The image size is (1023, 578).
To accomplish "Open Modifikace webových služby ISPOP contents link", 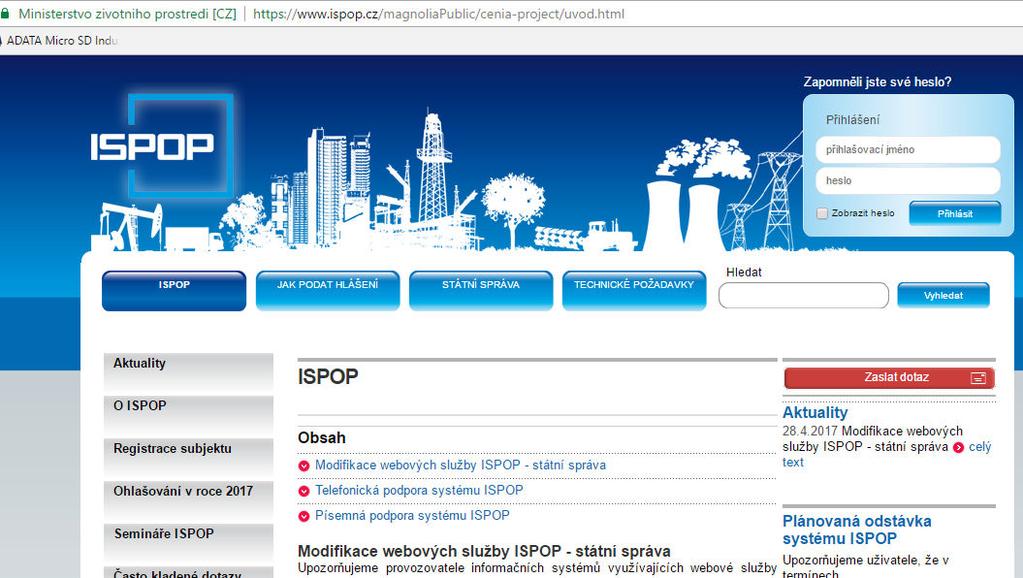I will coord(461,465).
